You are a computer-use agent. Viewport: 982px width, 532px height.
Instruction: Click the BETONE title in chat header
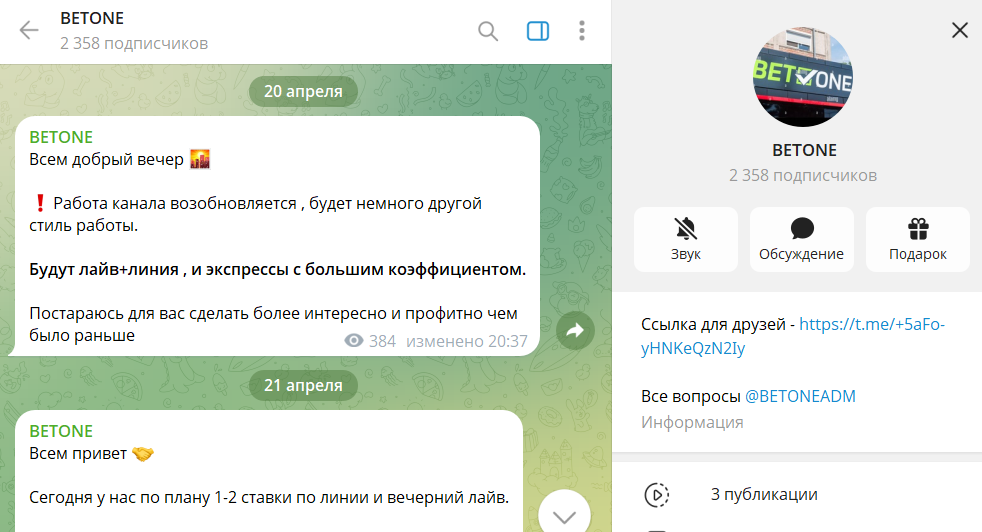(x=92, y=19)
